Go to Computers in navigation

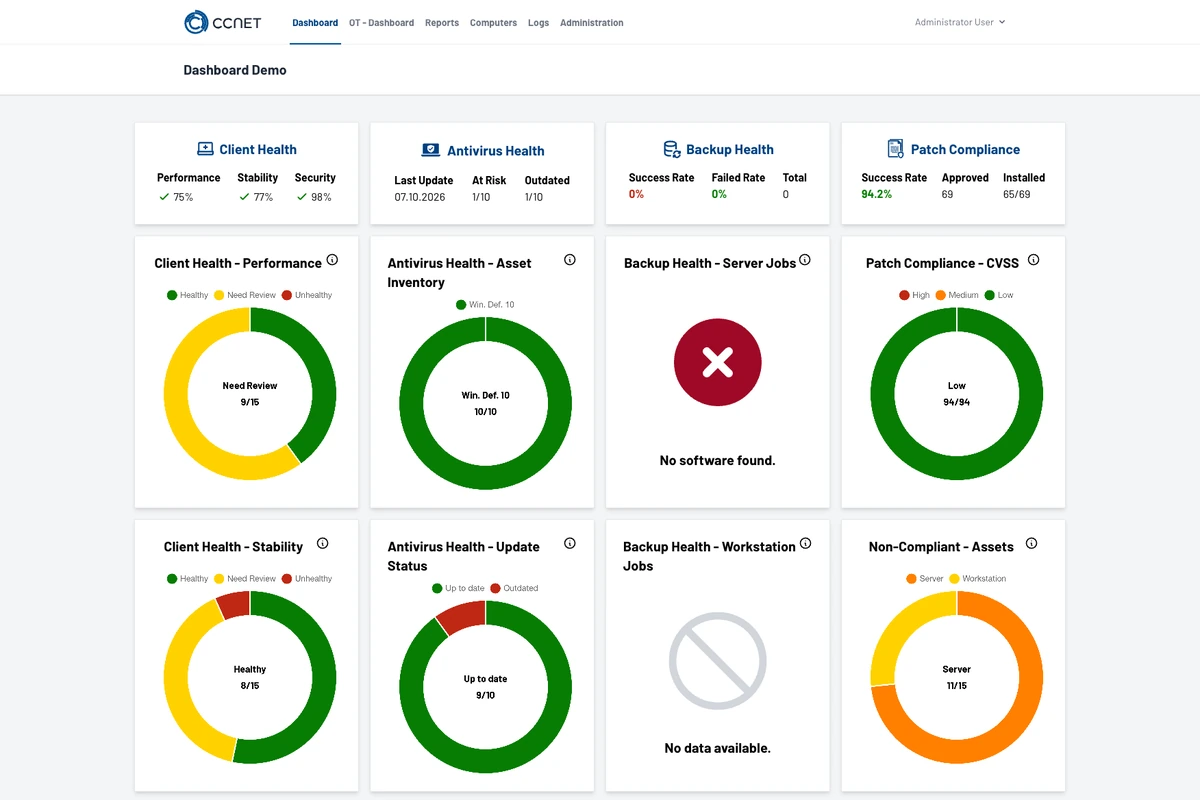493,23
